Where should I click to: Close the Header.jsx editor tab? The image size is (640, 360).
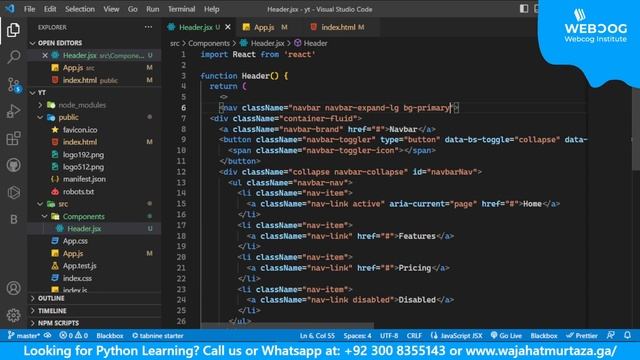[228, 27]
